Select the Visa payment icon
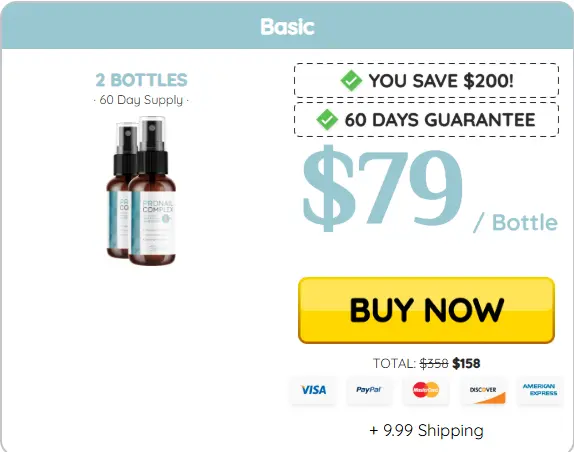 pos(313,390)
